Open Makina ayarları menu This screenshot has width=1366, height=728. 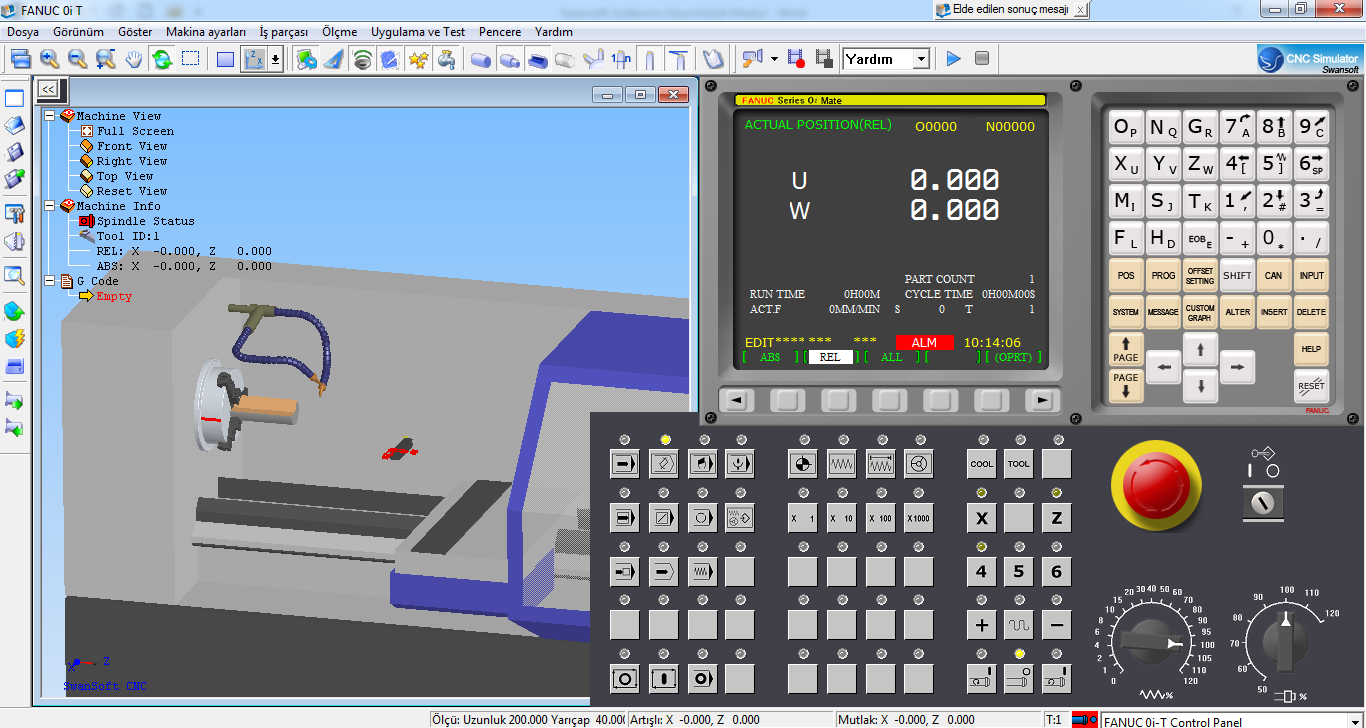click(206, 32)
